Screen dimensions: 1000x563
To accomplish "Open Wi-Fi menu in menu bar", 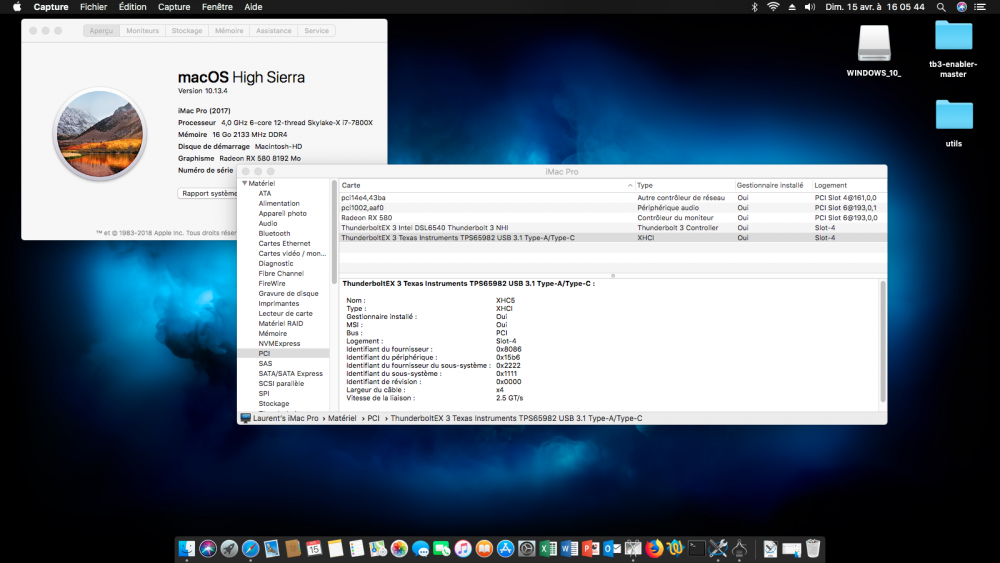I will click(x=773, y=7).
